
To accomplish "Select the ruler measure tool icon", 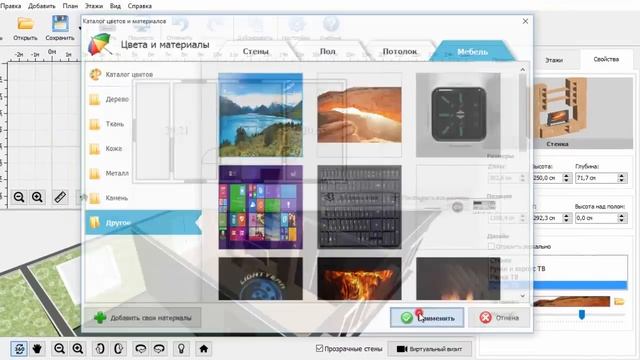I will point(60,197).
